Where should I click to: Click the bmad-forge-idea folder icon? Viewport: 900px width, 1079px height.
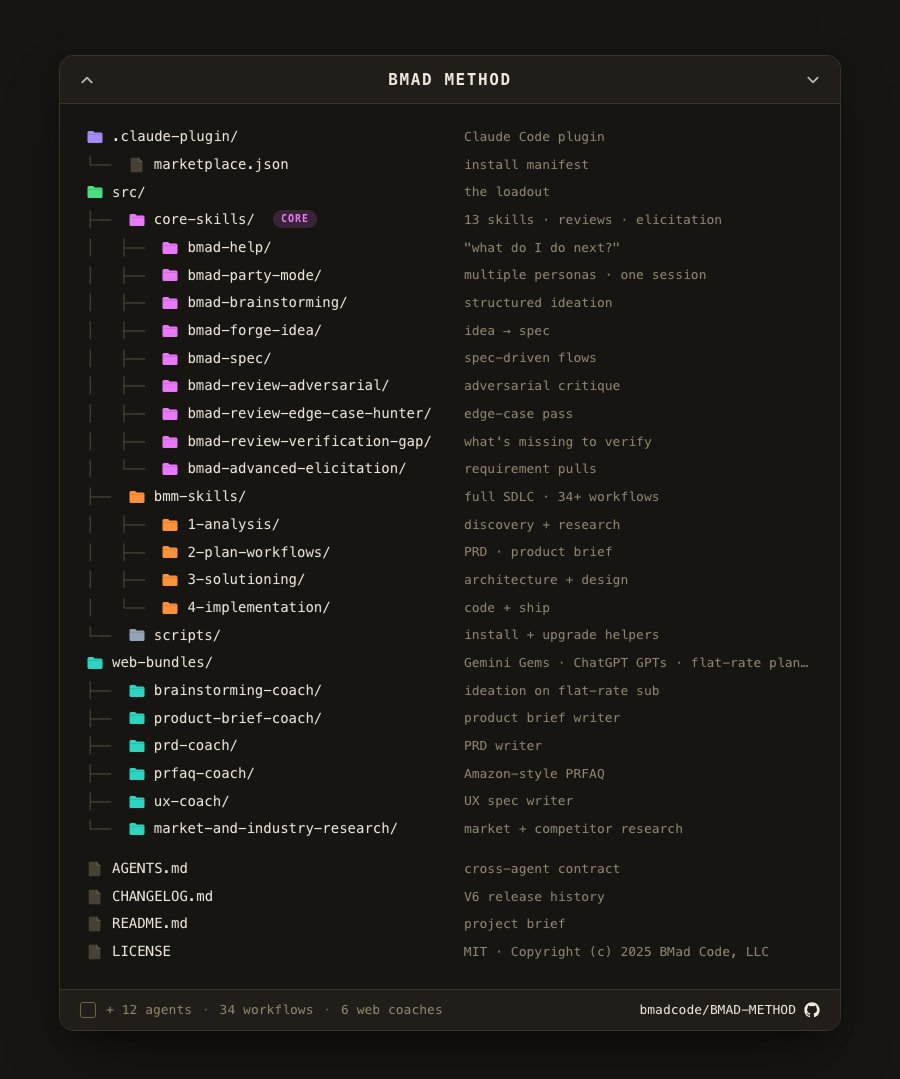(170, 331)
